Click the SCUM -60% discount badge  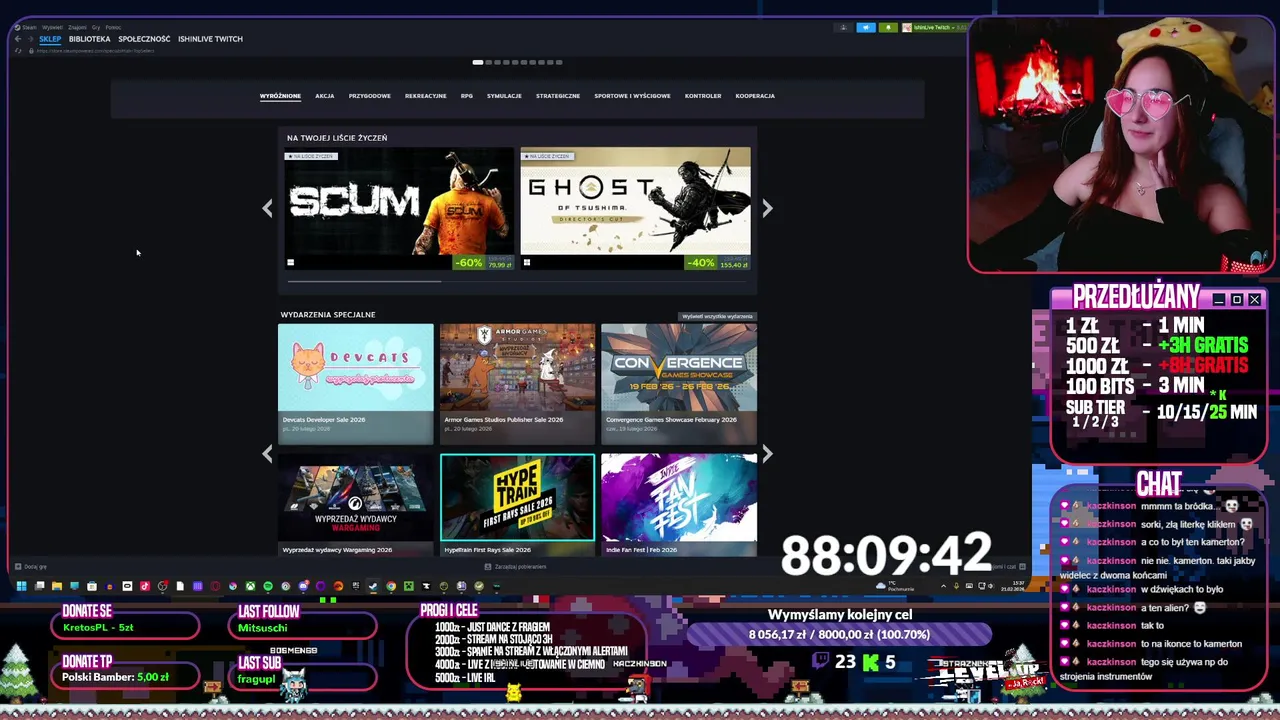(469, 263)
